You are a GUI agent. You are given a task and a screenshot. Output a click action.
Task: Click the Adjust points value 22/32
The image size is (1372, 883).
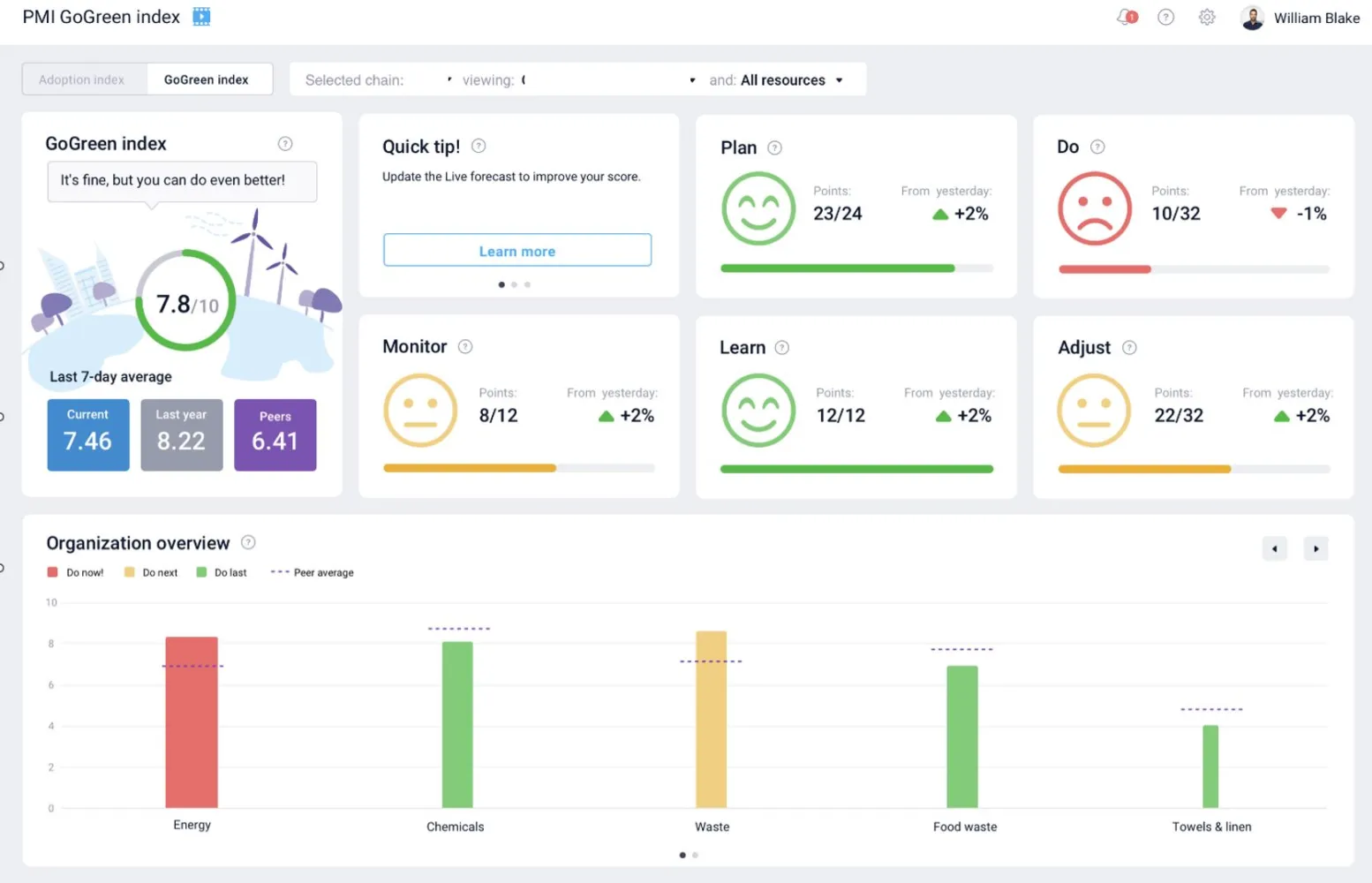coord(1180,416)
